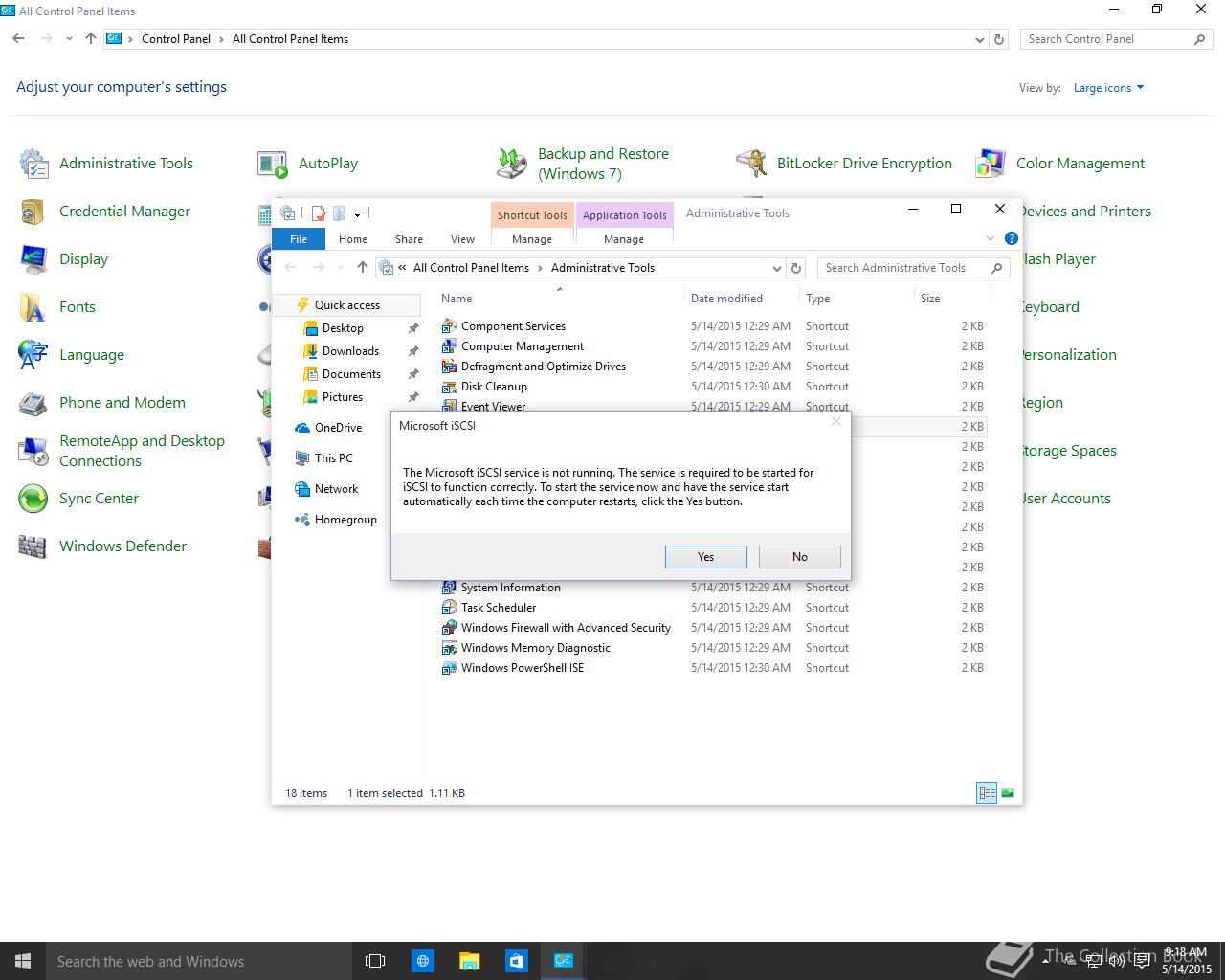
Task: Open Store app from taskbar
Action: [x=516, y=961]
